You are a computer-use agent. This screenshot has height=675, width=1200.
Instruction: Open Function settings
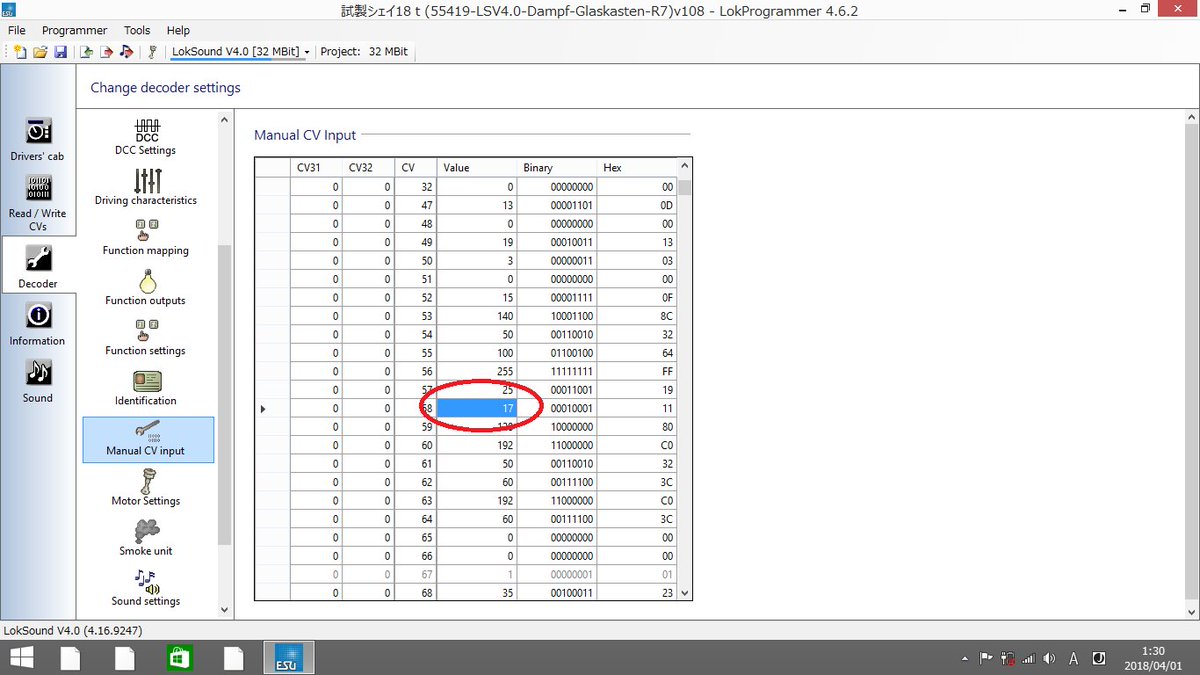(147, 337)
